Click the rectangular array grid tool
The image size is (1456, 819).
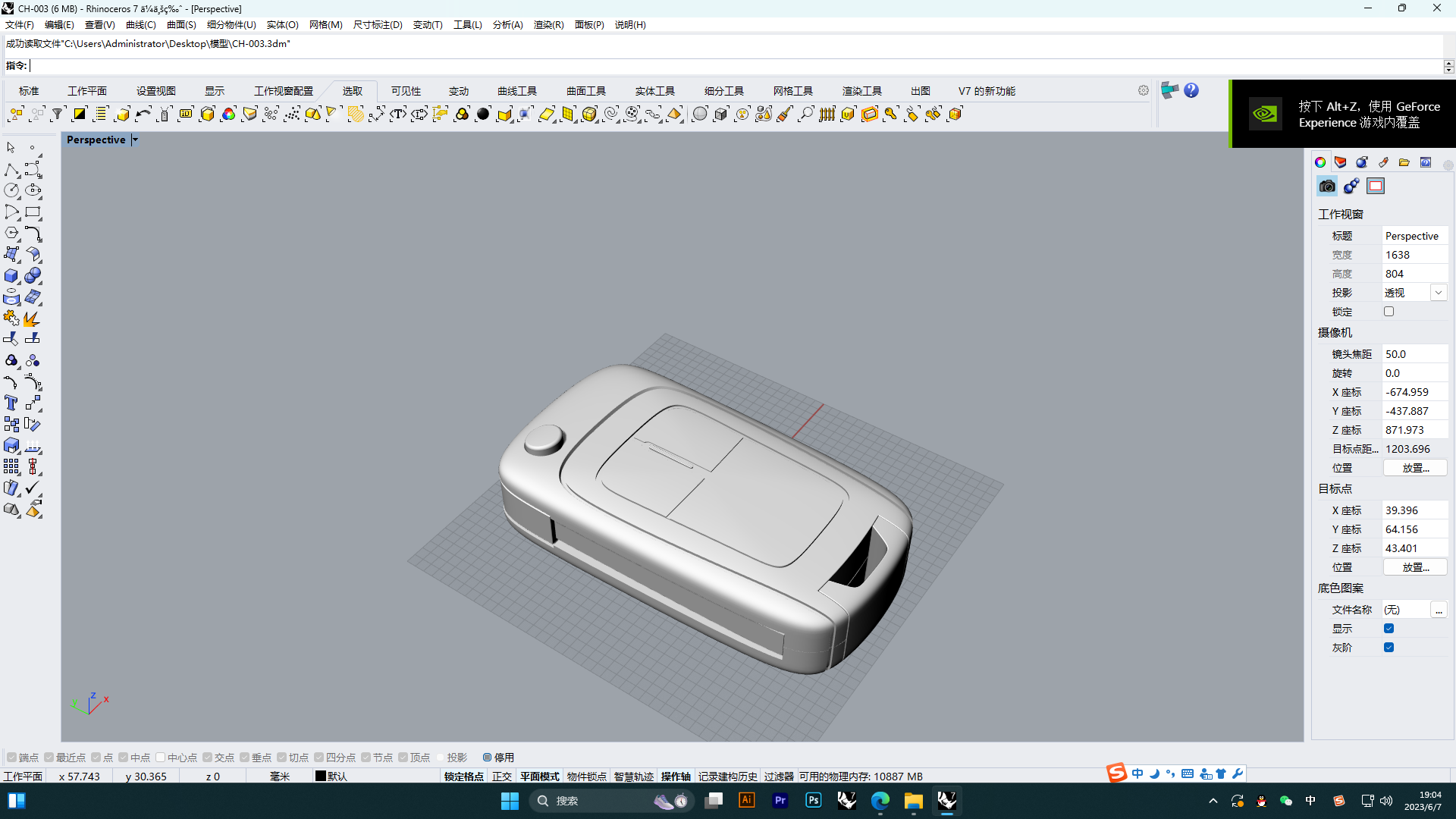(11, 466)
